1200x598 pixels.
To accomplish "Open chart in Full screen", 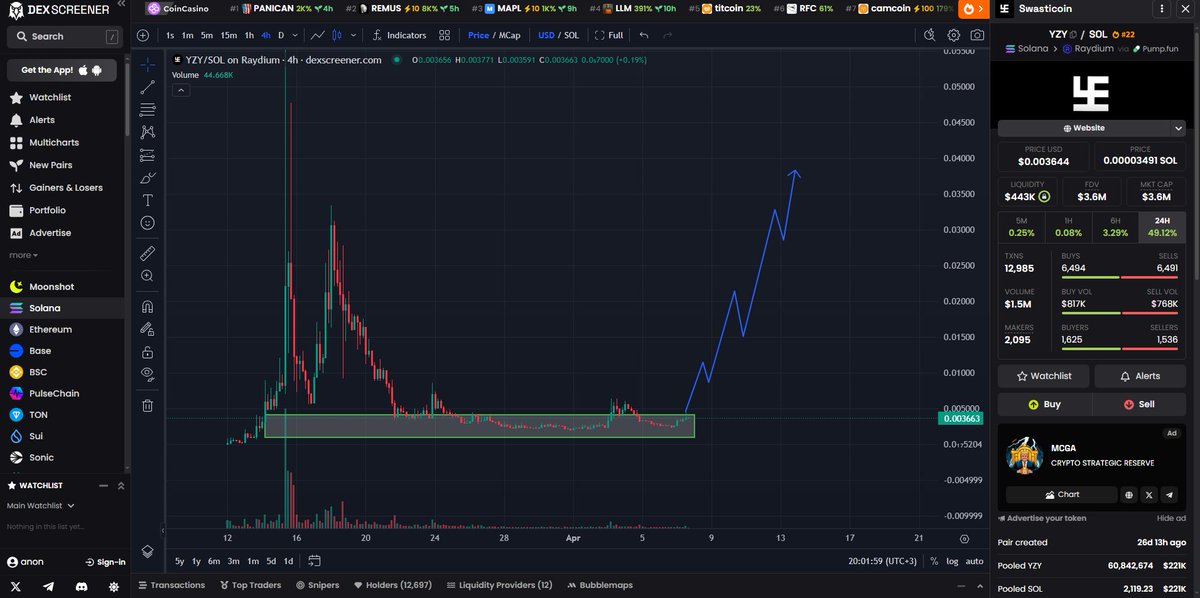I will tap(609, 35).
